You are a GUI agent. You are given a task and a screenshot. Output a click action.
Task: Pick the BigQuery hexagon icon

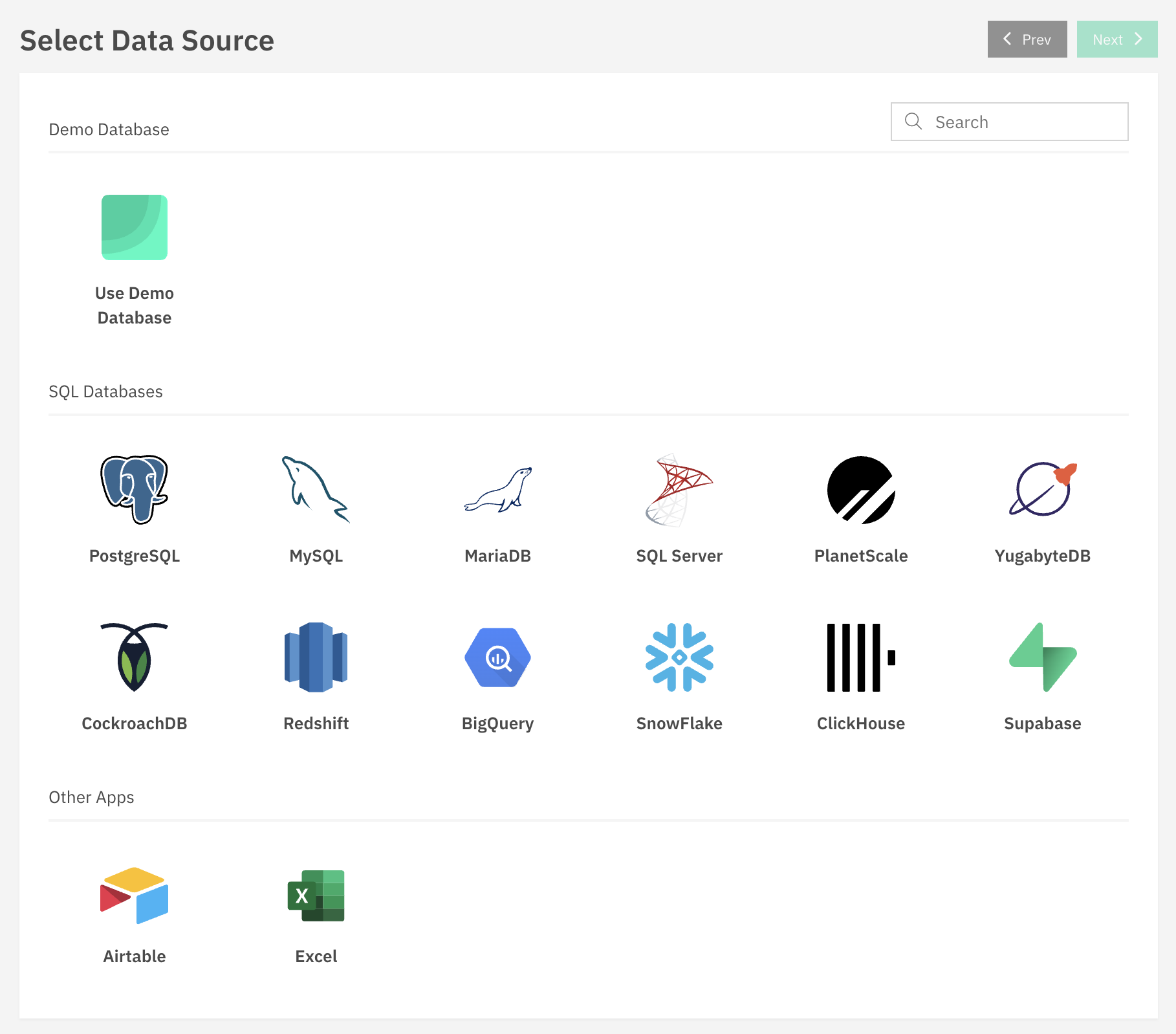pos(497,657)
